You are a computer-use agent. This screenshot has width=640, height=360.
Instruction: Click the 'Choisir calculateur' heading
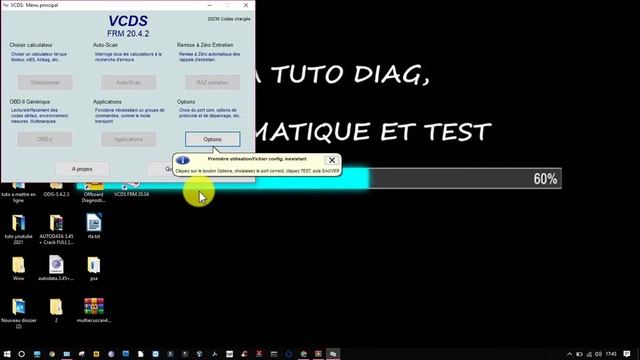31,45
